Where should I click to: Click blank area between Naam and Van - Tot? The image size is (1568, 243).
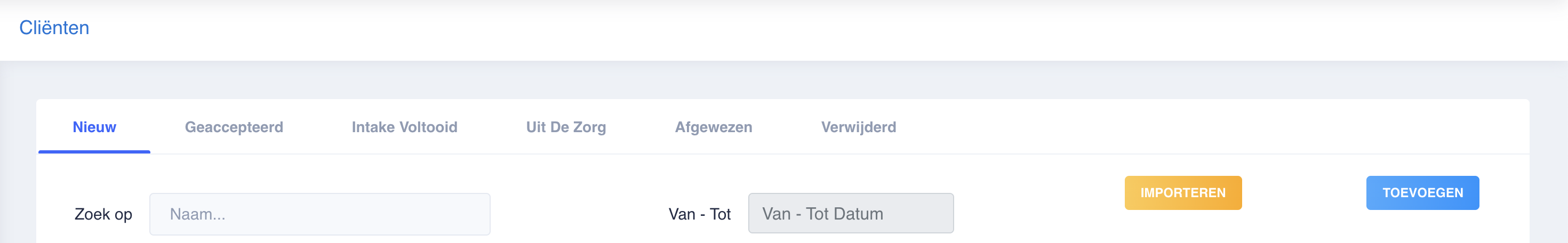coord(578,214)
